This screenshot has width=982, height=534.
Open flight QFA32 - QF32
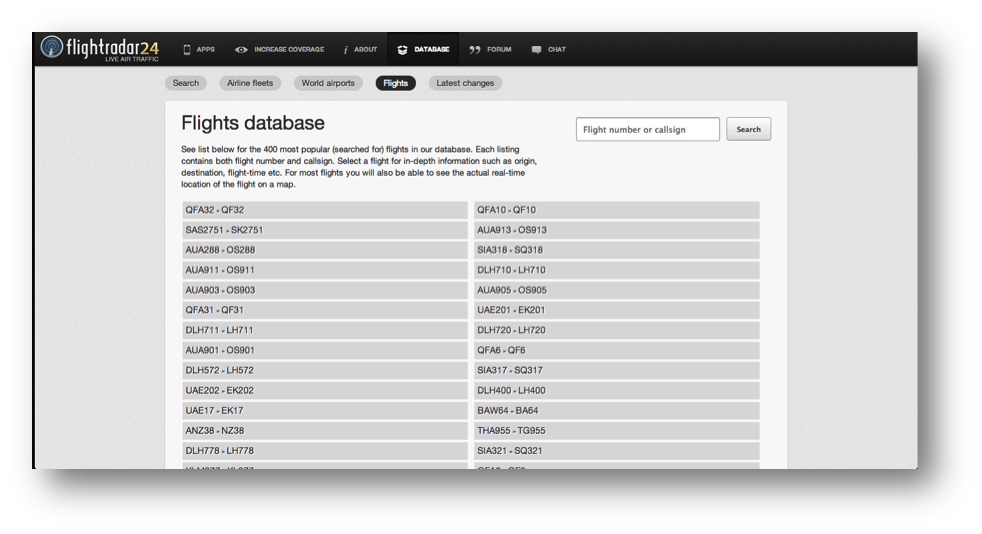click(x=324, y=210)
